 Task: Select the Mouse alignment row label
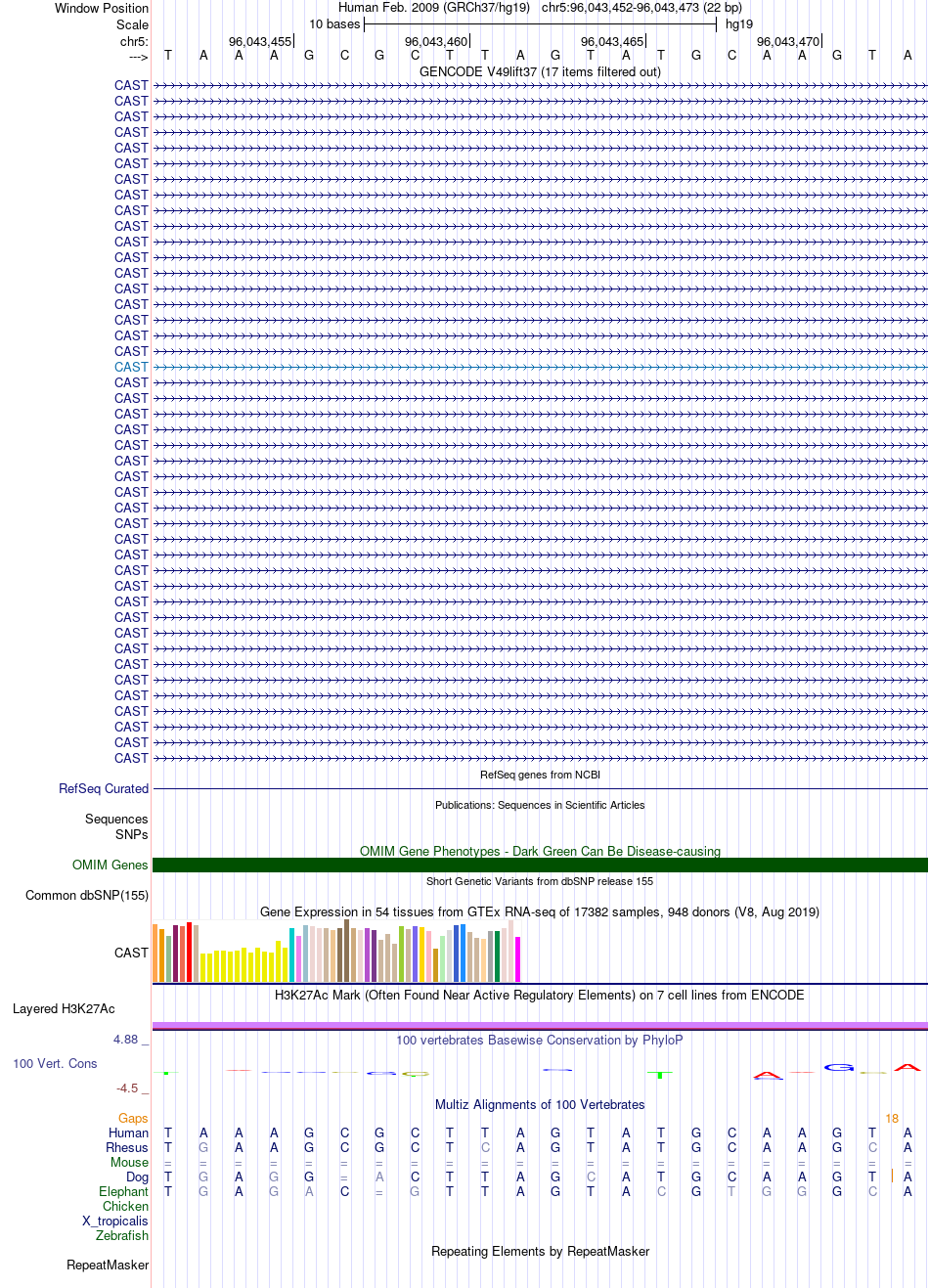click(129, 1162)
